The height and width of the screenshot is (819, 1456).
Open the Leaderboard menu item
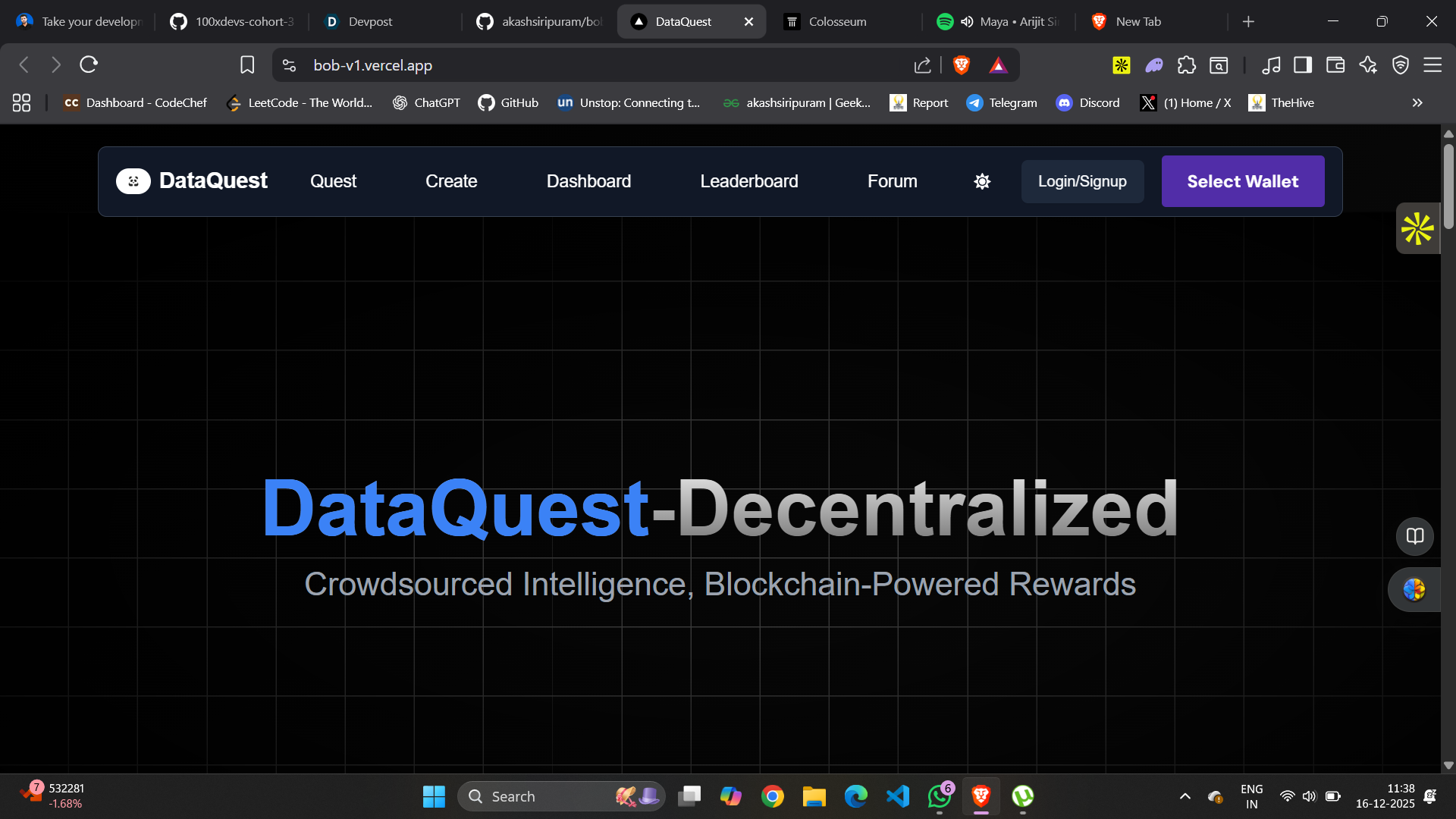[x=748, y=181]
